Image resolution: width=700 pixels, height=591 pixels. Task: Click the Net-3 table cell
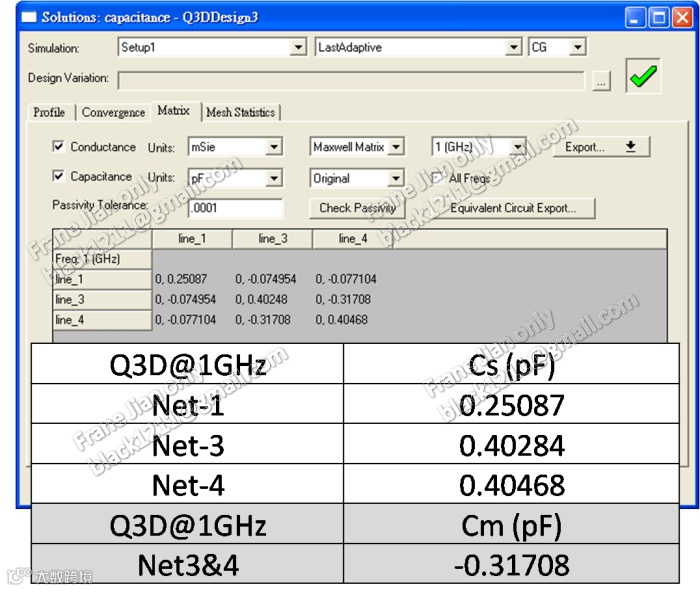coord(188,444)
